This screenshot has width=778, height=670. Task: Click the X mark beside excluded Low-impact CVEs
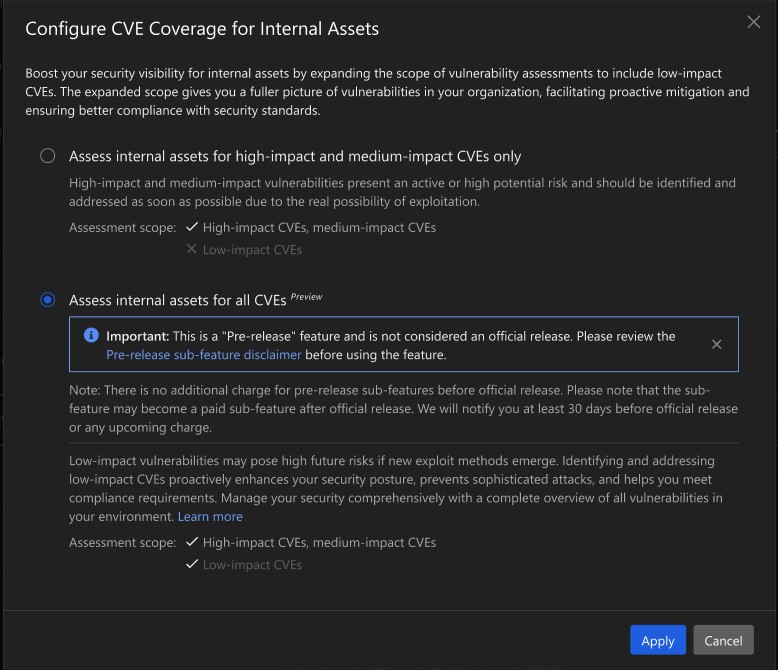click(x=192, y=250)
